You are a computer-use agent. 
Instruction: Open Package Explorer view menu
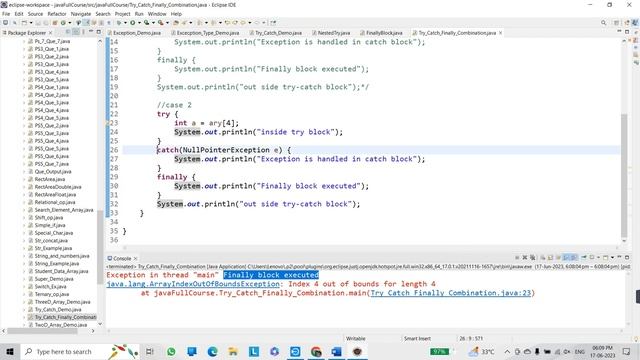tap(83, 32)
